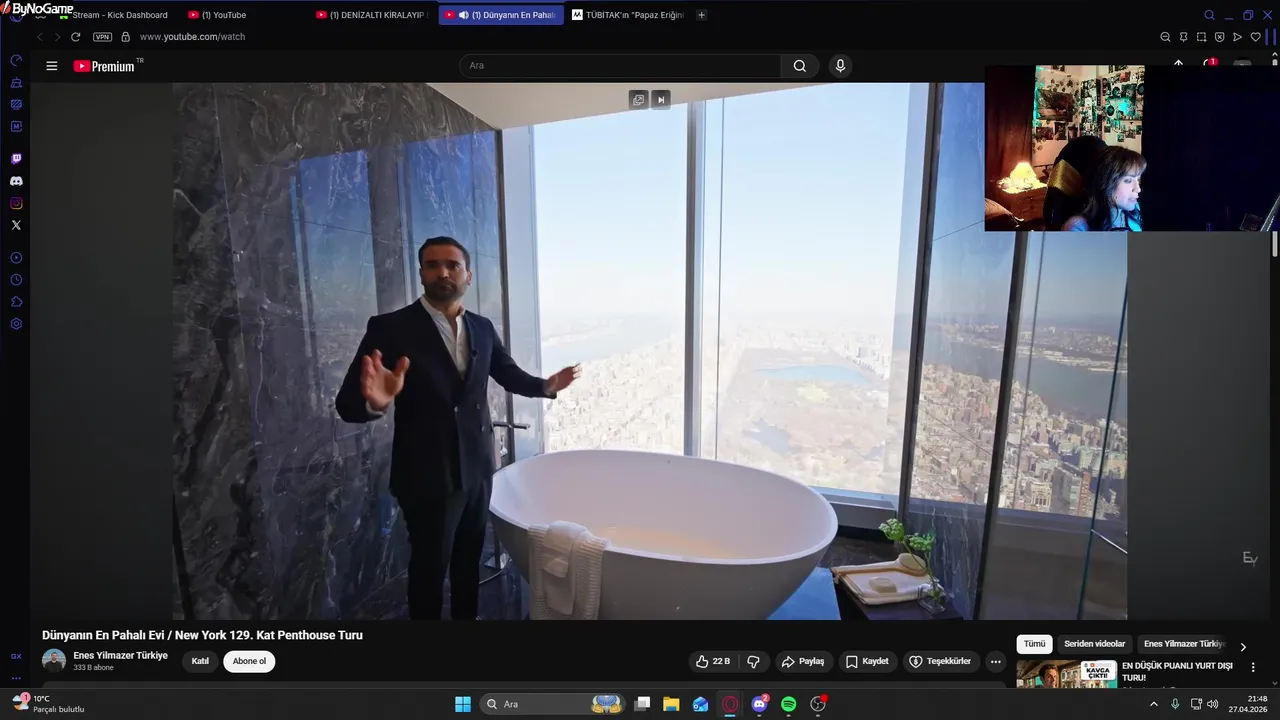Dislike the video with the thumbs-down
The height and width of the screenshot is (720, 1280).
(x=753, y=661)
